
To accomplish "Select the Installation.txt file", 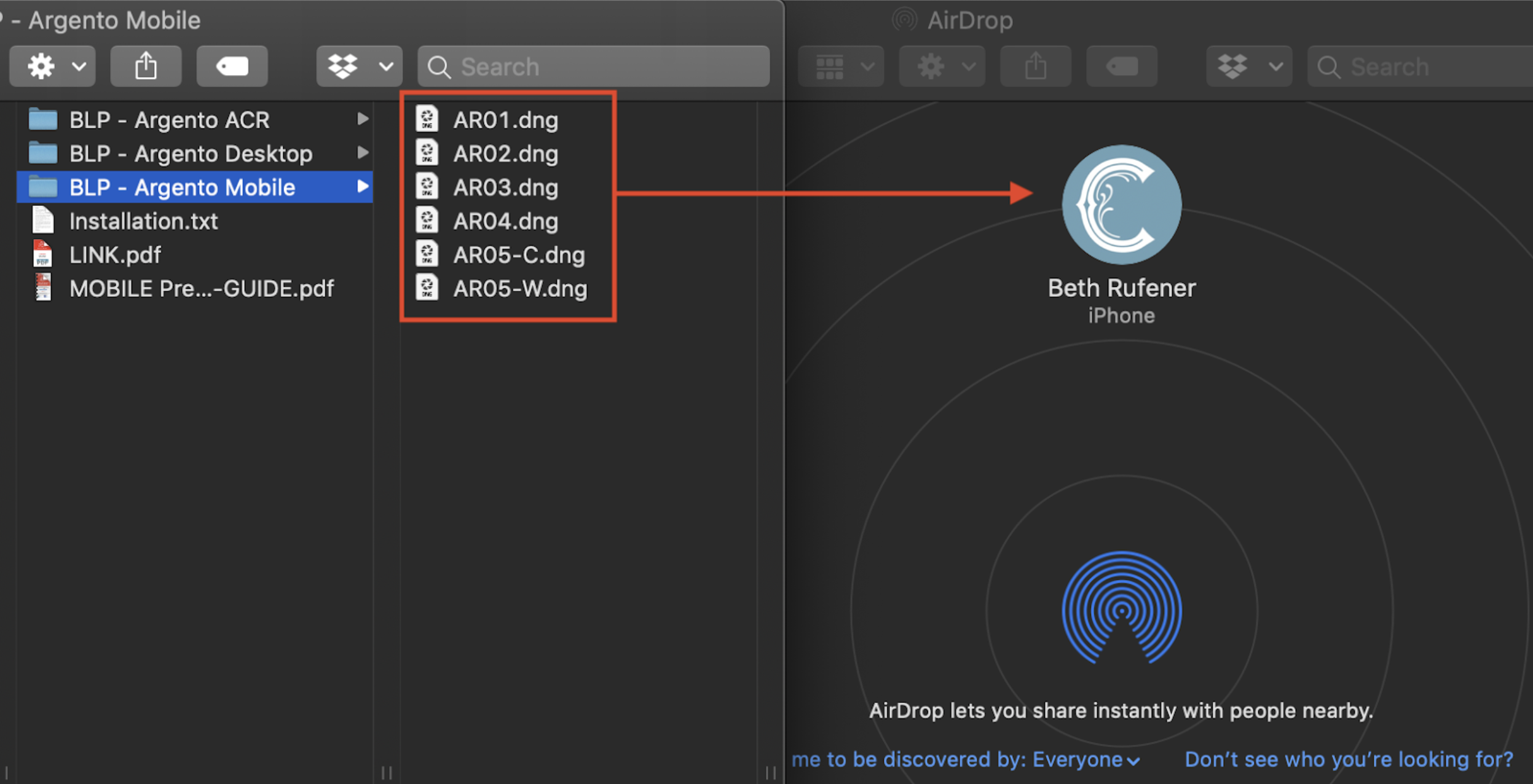I will click(x=195, y=221).
